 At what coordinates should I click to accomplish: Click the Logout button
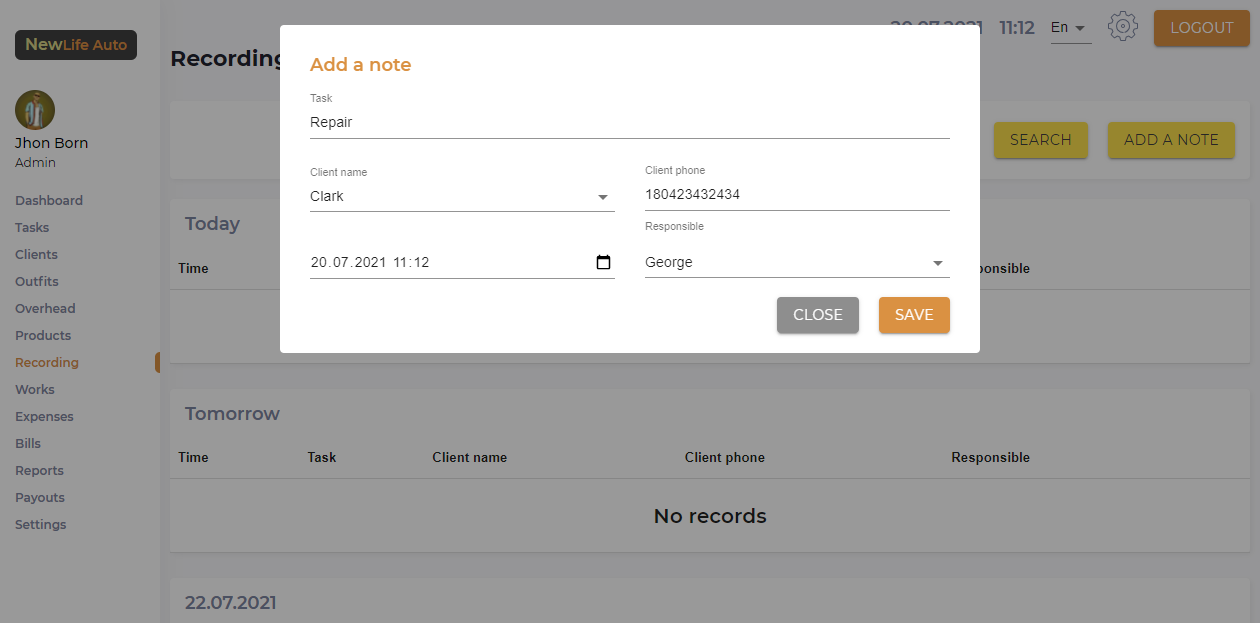tap(1201, 28)
